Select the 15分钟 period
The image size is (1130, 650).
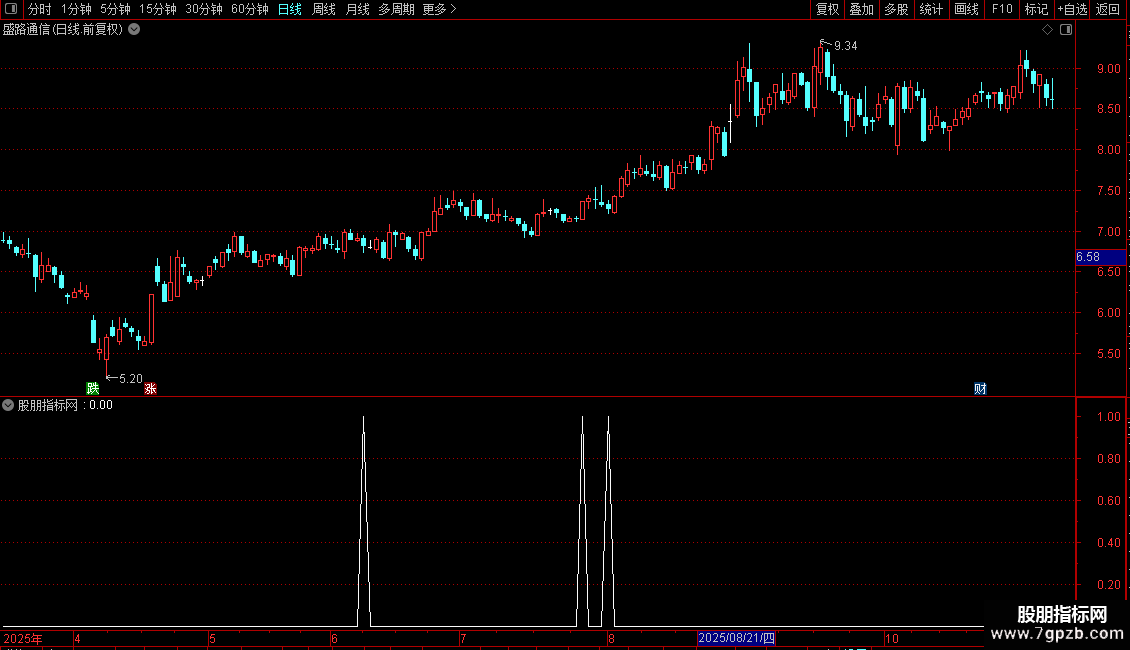(158, 9)
